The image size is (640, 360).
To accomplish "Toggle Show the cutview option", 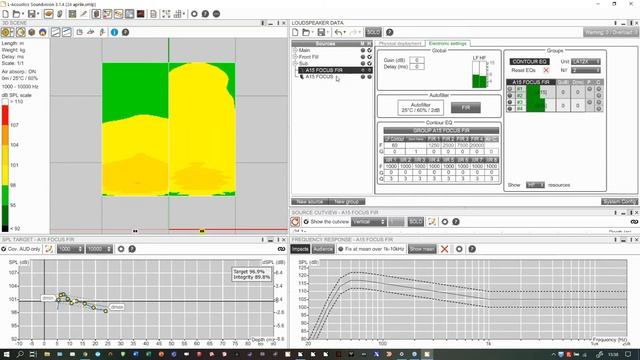I will click(306, 222).
